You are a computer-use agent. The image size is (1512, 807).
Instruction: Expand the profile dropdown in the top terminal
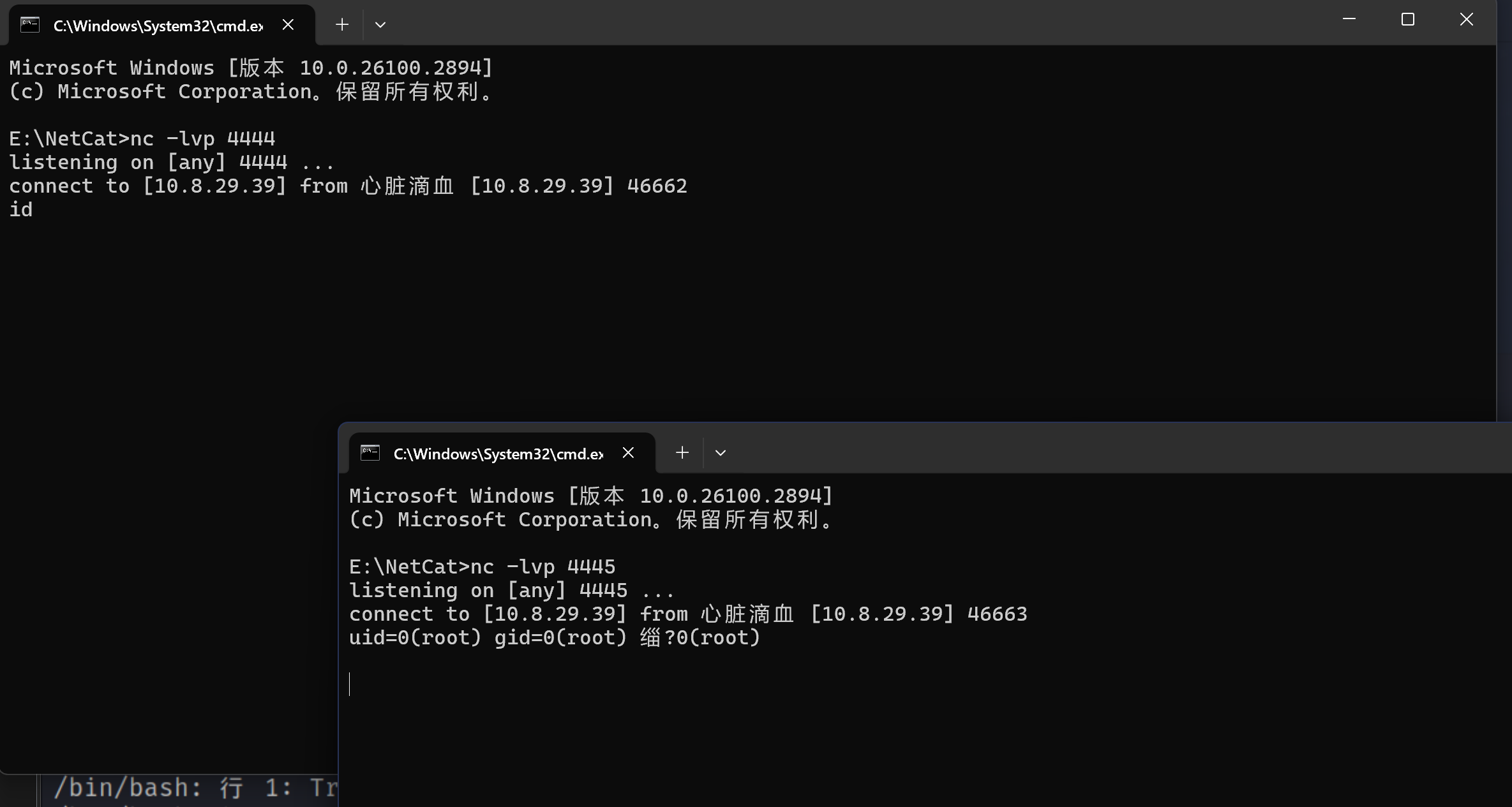[x=380, y=24]
